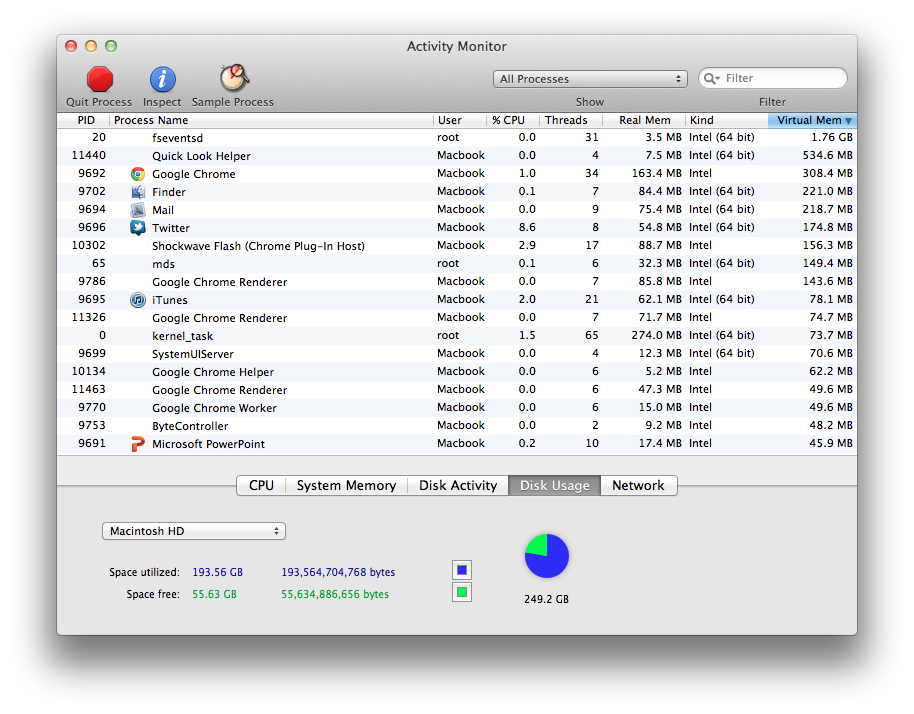The width and height of the screenshot is (914, 714).
Task: Select the Disk Usage tab
Action: (x=554, y=486)
